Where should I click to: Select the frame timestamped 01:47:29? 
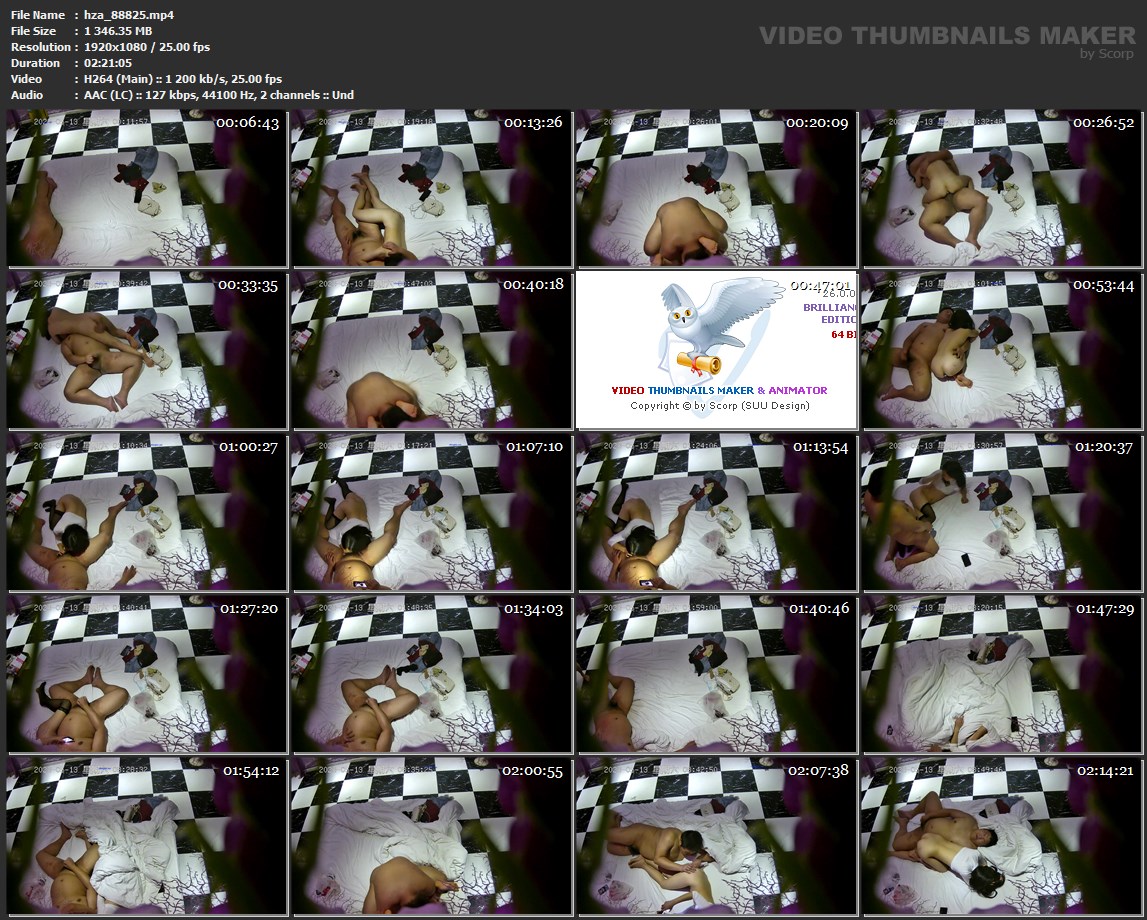[1002, 674]
